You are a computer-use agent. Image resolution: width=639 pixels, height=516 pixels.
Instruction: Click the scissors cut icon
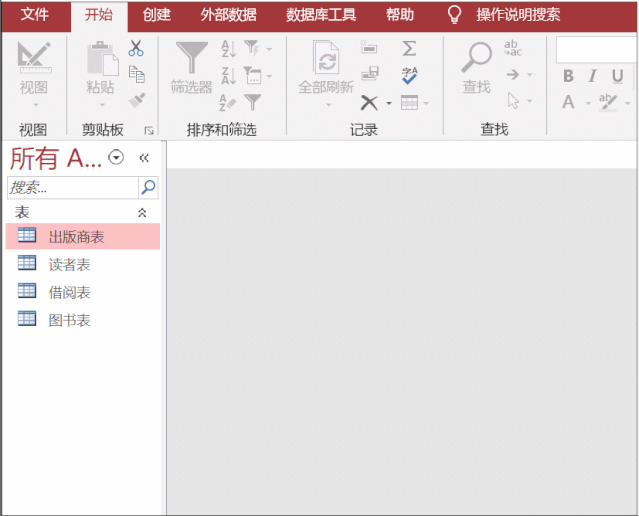tap(137, 48)
